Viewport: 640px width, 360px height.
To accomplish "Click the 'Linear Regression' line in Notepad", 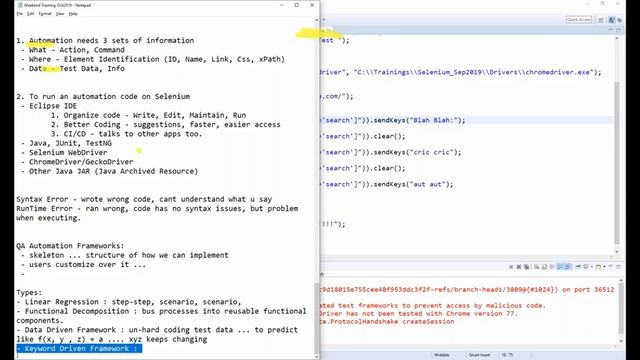I will [129, 302].
